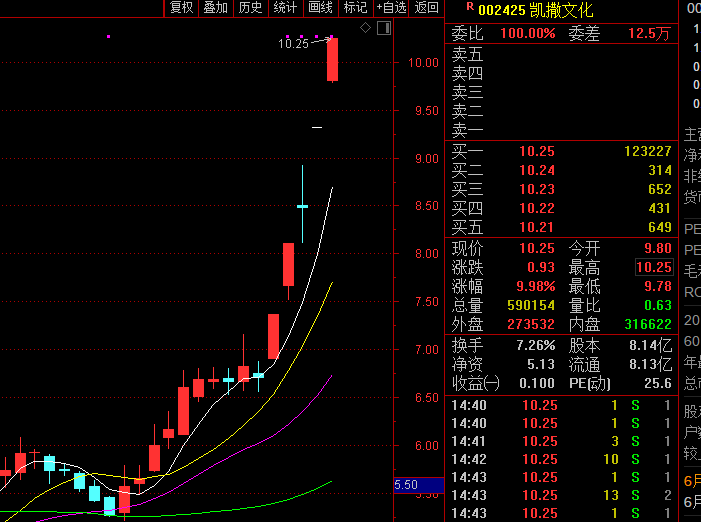701x522 pixels.
Task: Click the boxed 最高 value 10.25
Action: [x=654, y=267]
